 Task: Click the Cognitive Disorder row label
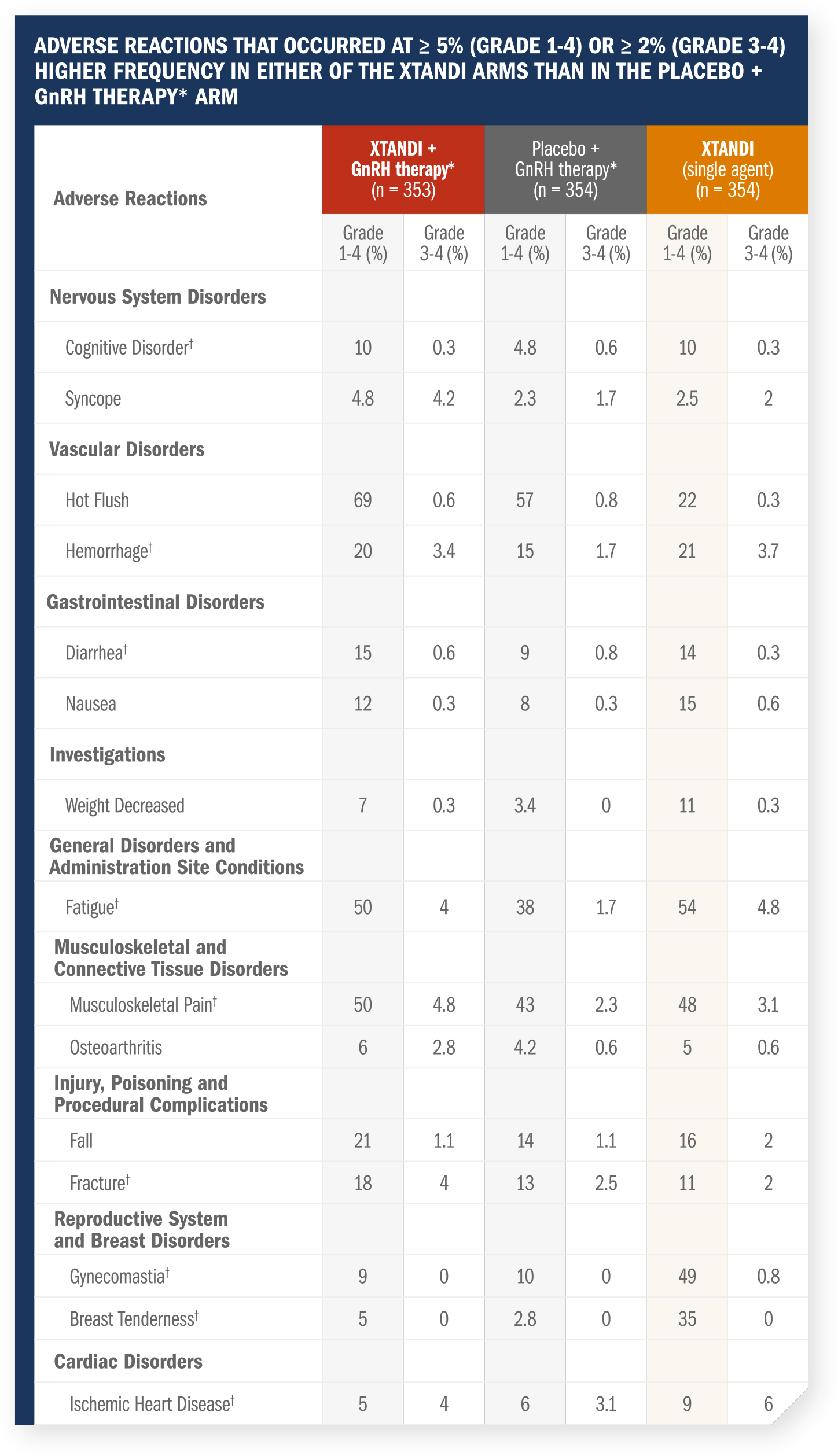129,348
